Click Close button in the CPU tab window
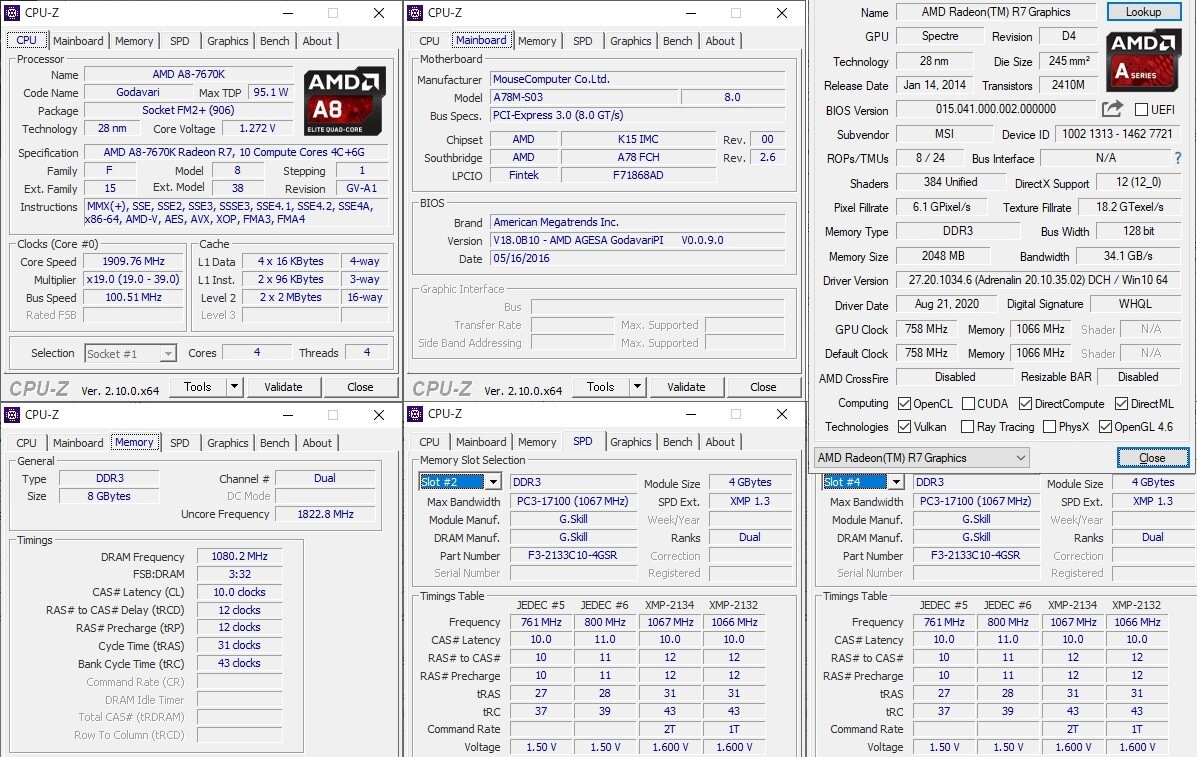 (360, 387)
